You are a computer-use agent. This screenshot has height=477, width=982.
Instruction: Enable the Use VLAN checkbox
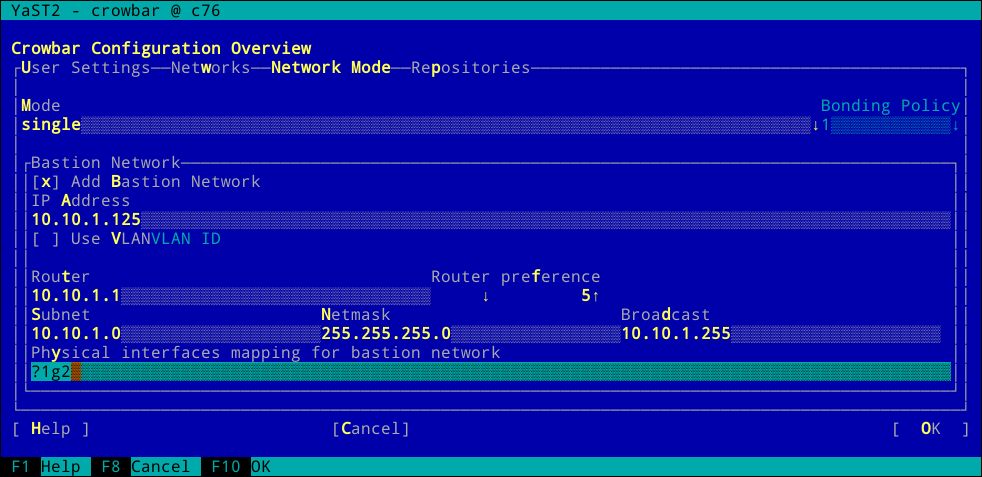(46, 239)
